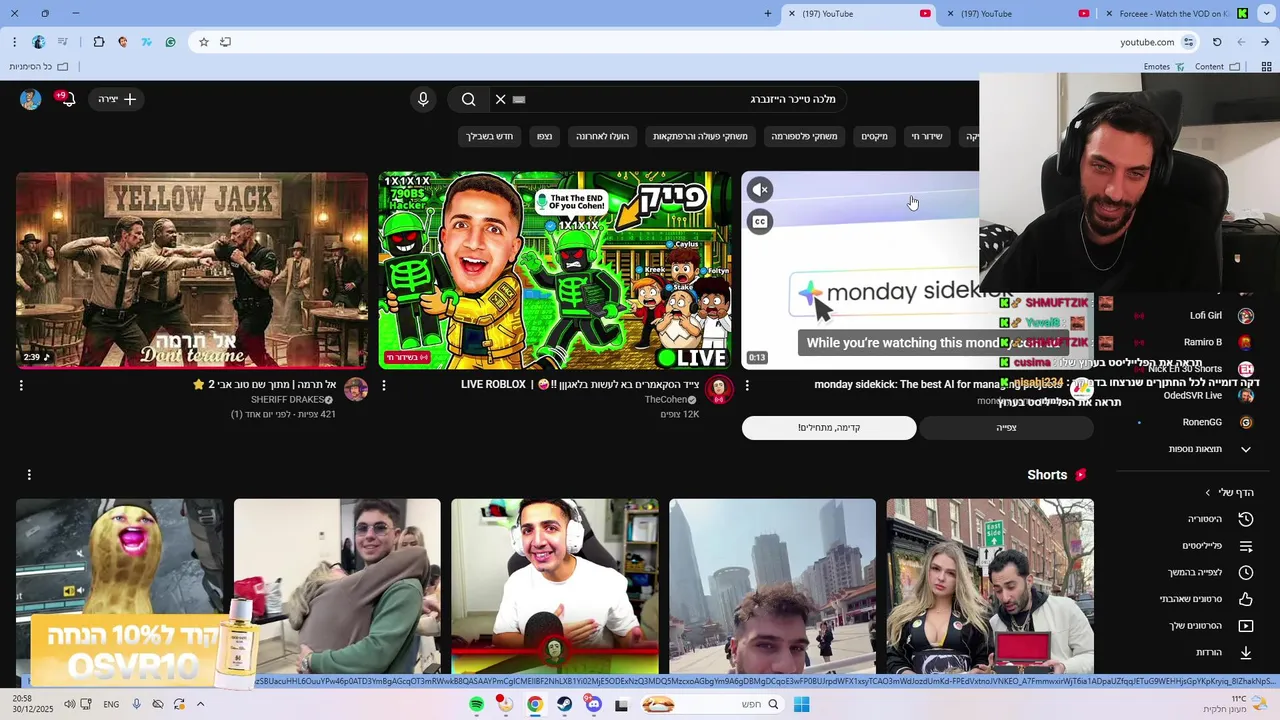Viewport: 1280px width, 720px height.
Task: Click the קדימה, מתחילים! ad button
Action: (x=829, y=428)
